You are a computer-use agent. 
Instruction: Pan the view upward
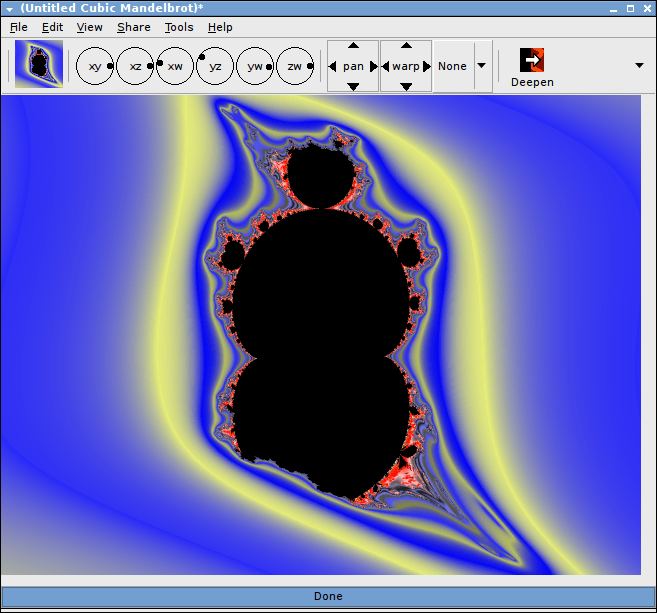tap(353, 46)
